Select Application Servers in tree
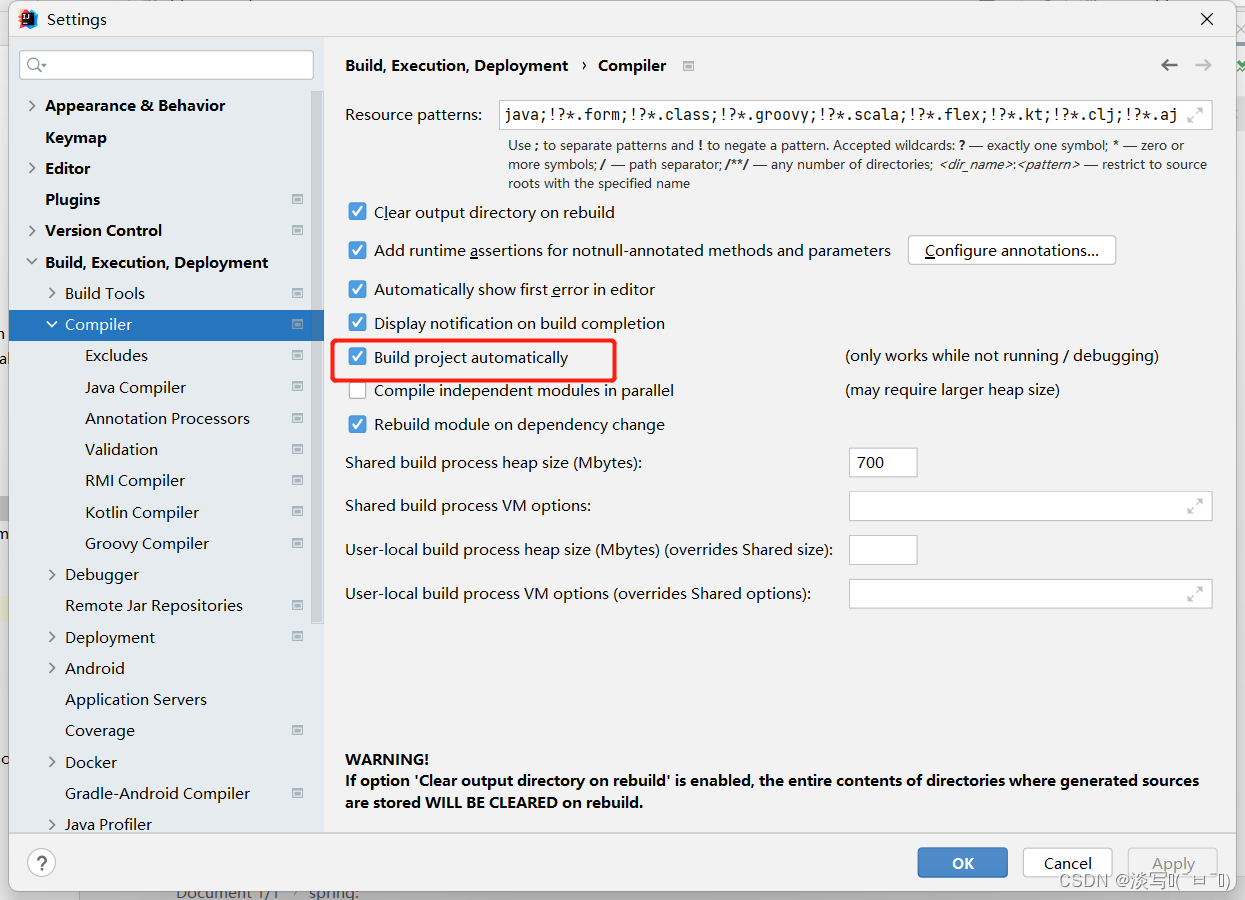Image resolution: width=1245 pixels, height=900 pixels. 136,699
